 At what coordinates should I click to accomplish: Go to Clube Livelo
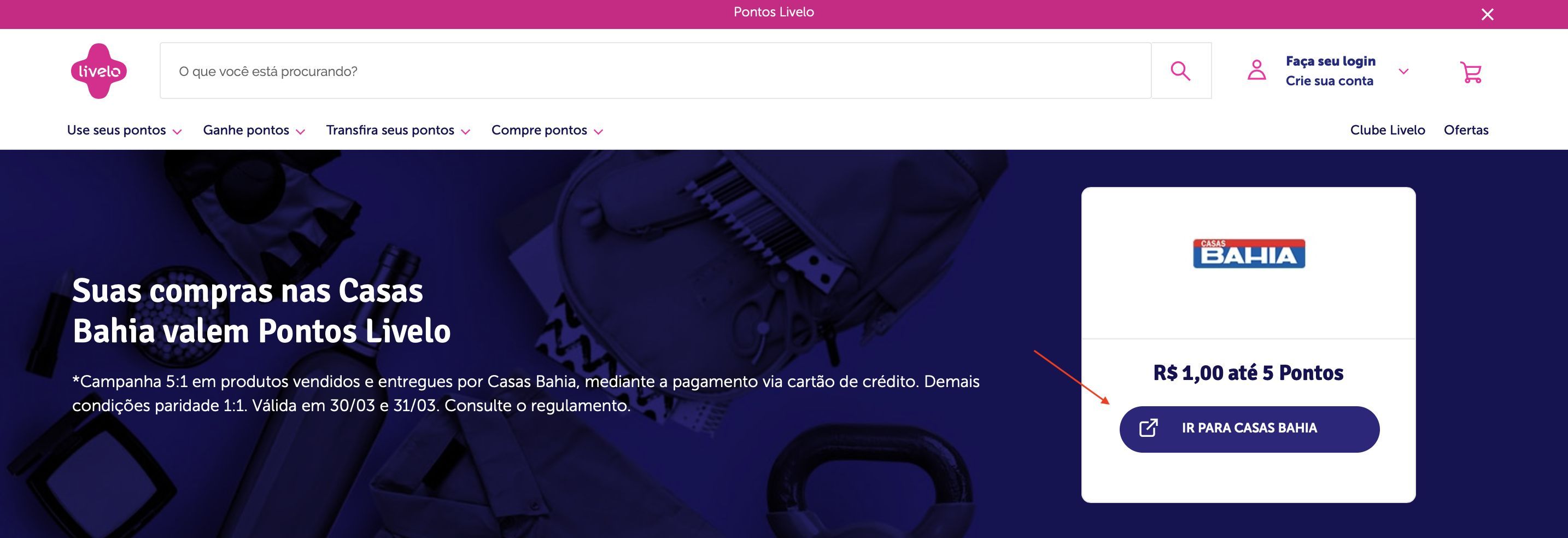1387,130
